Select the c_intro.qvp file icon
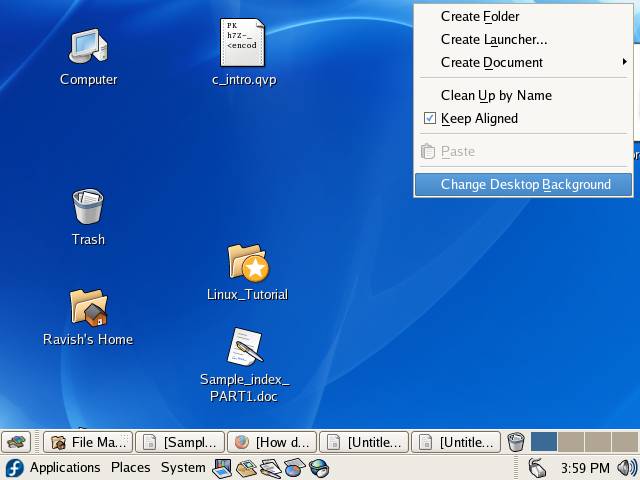Image resolution: width=640 pixels, height=480 pixels. pyautogui.click(x=243, y=43)
